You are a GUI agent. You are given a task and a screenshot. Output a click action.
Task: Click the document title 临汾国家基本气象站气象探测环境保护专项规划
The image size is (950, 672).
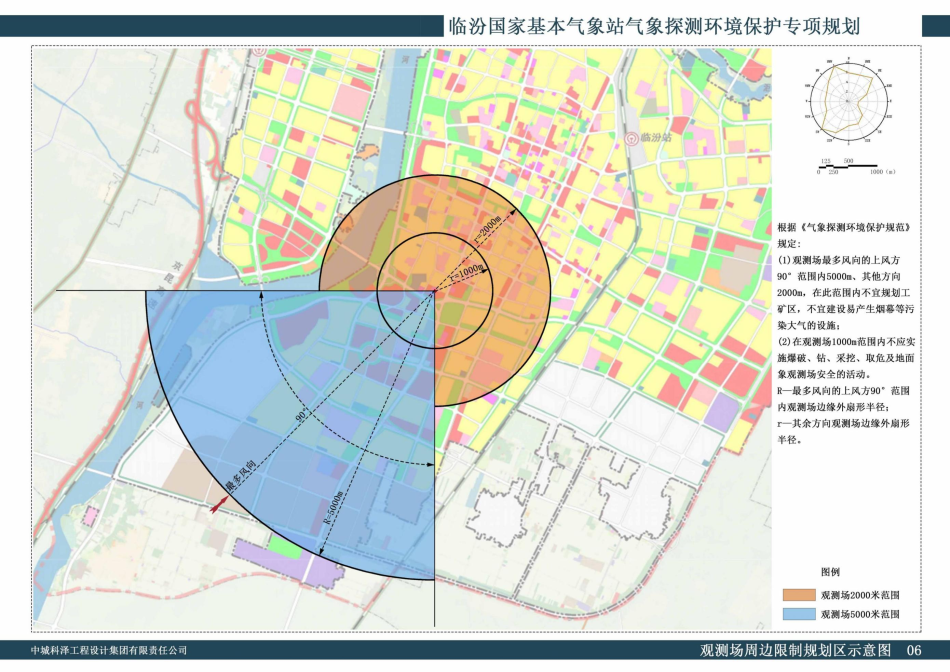tap(655, 26)
